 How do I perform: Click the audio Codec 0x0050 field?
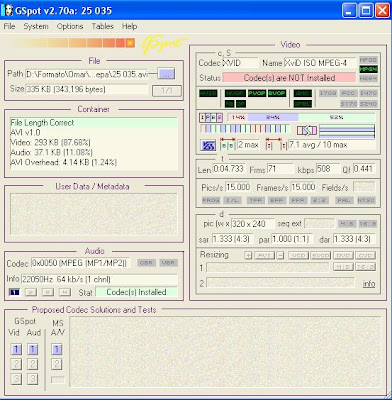(80, 263)
